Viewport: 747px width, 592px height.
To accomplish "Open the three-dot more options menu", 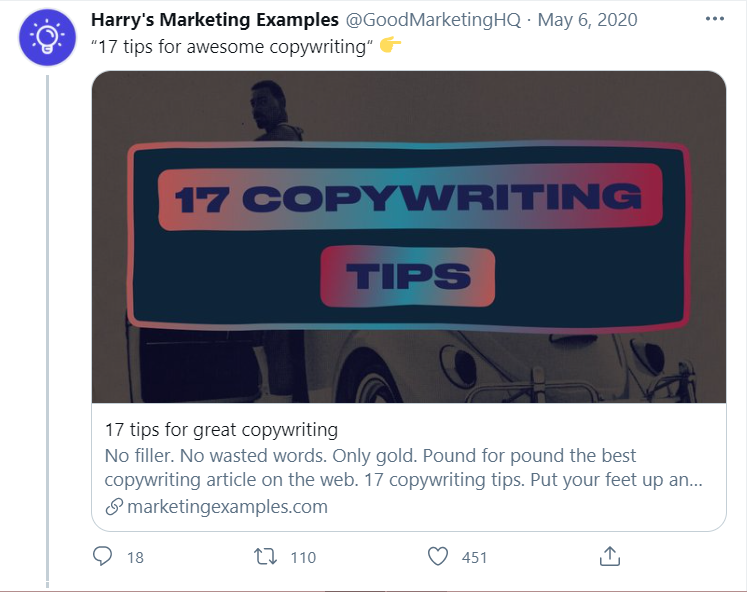I will tap(715, 19).
